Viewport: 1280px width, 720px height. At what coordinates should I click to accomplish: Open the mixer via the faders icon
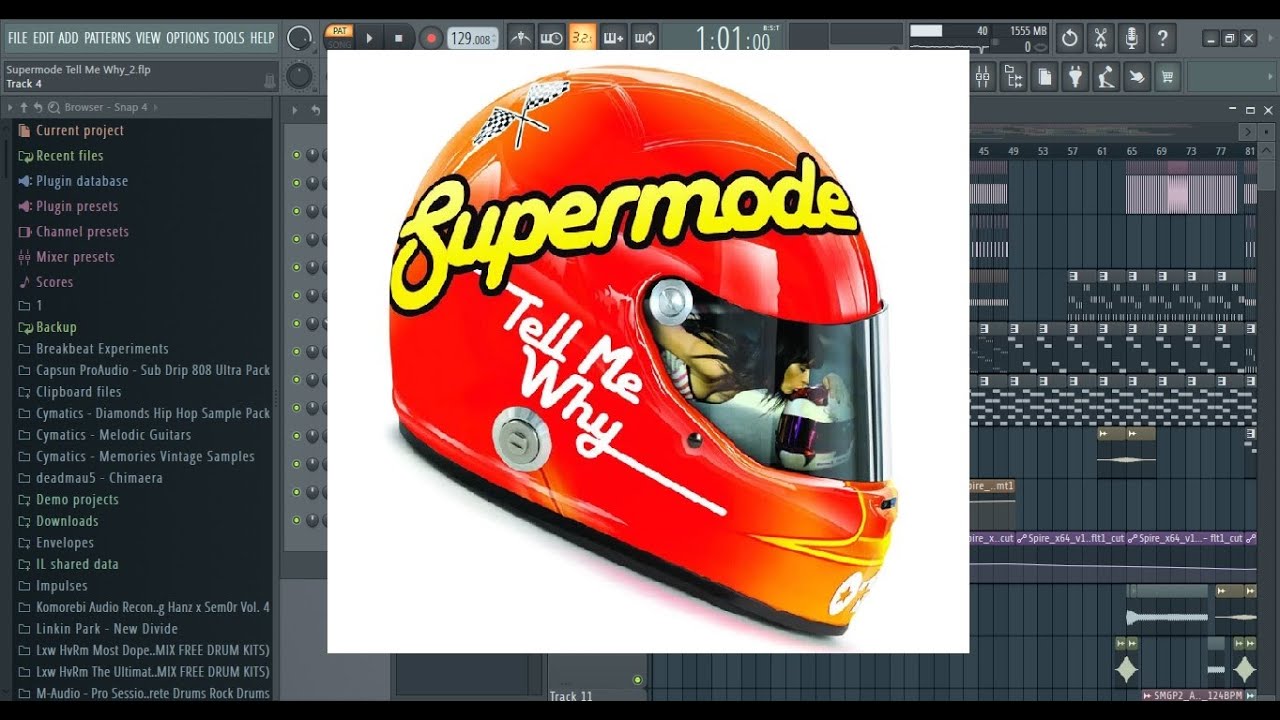[x=982, y=77]
